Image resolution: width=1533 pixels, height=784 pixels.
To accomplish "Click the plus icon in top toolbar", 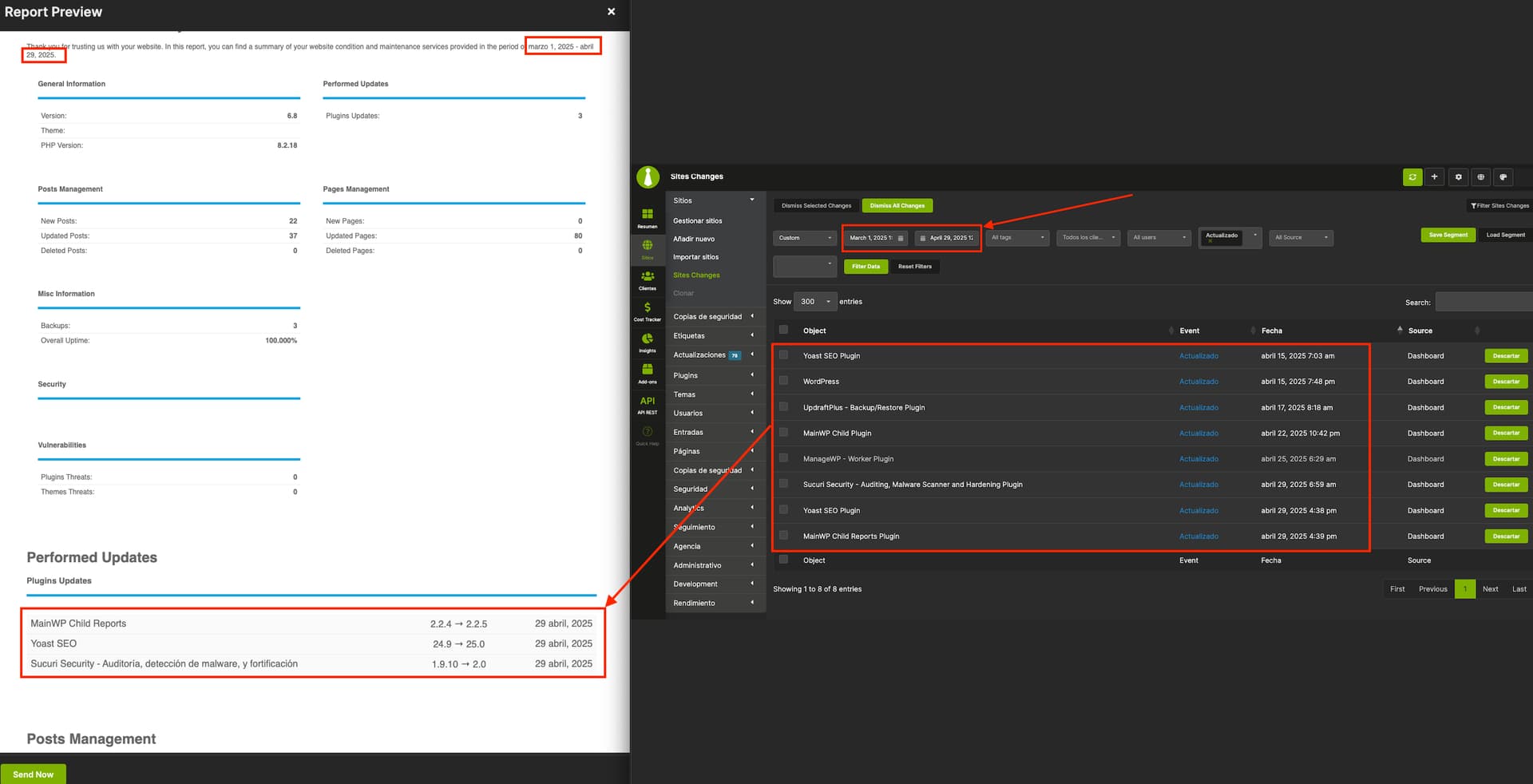I will coord(1435,177).
